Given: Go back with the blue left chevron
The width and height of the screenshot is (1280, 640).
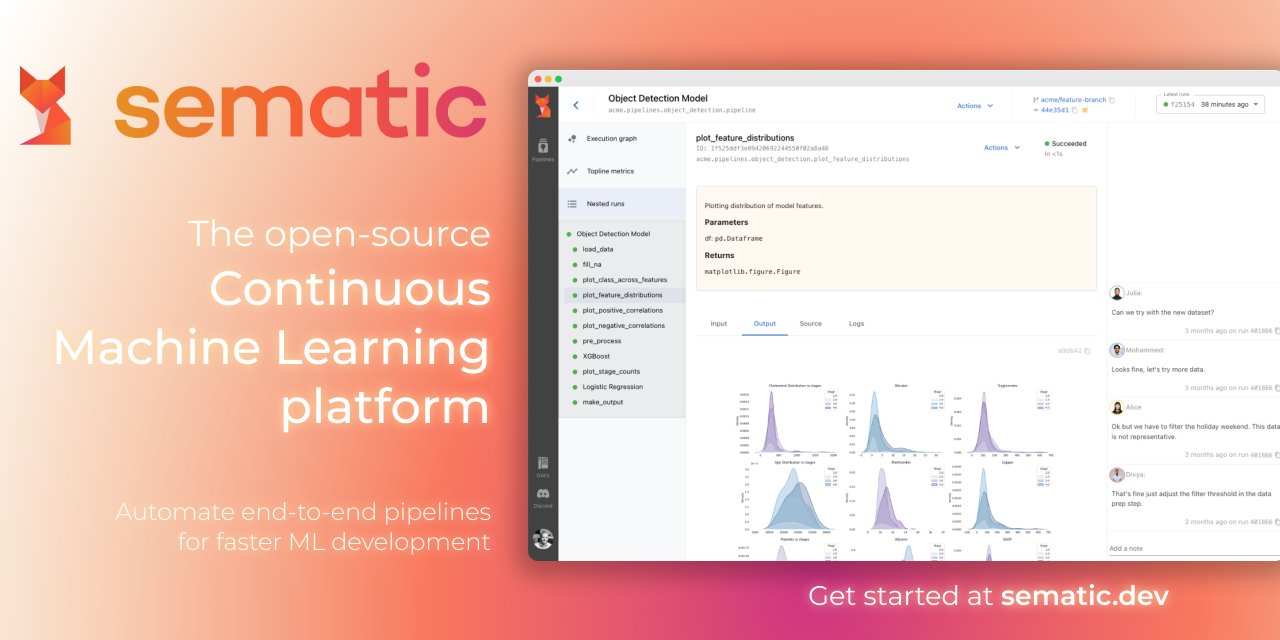Looking at the screenshot, I should coord(576,105).
